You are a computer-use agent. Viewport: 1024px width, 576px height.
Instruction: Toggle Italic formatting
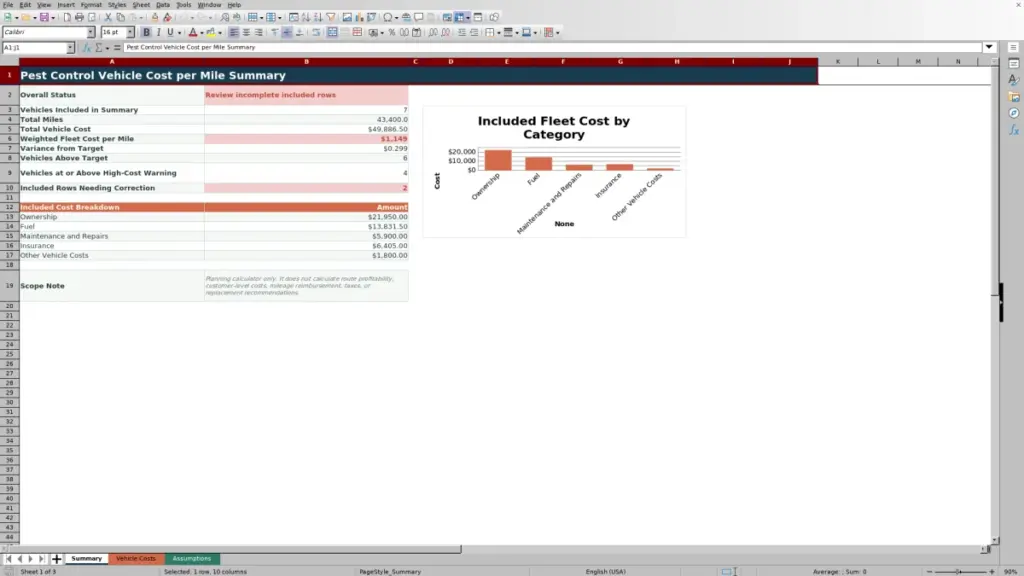158,32
